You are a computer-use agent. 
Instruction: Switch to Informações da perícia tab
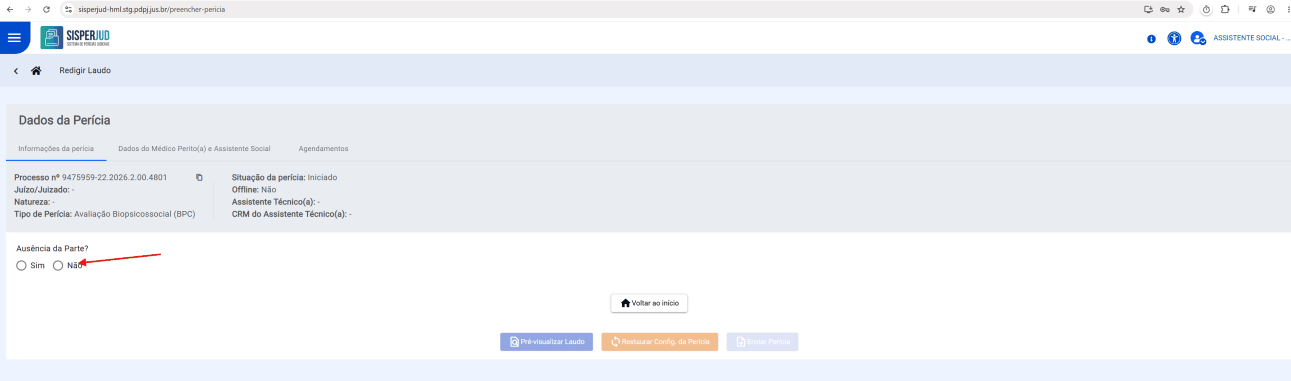(56, 148)
